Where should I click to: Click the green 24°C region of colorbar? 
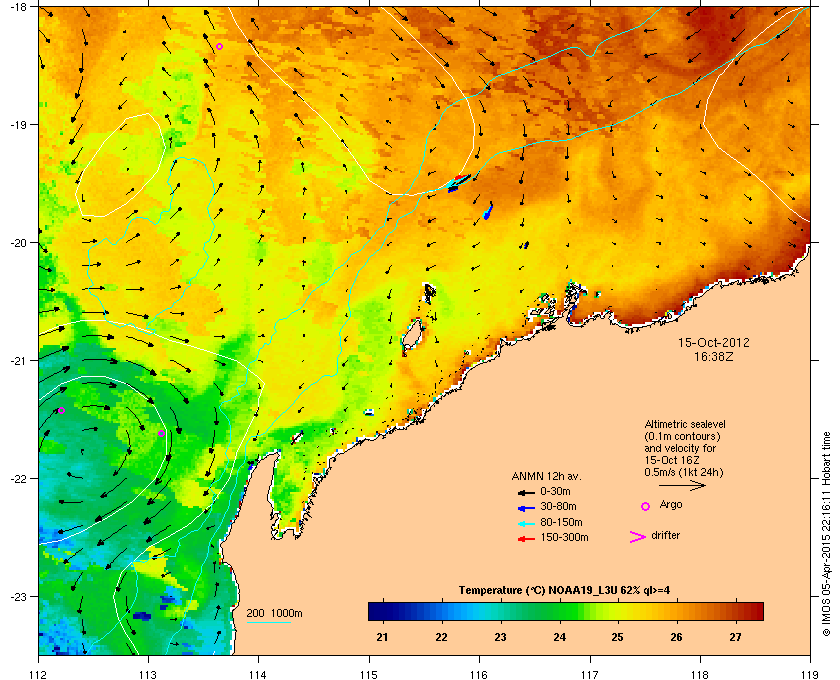[x=559, y=611]
